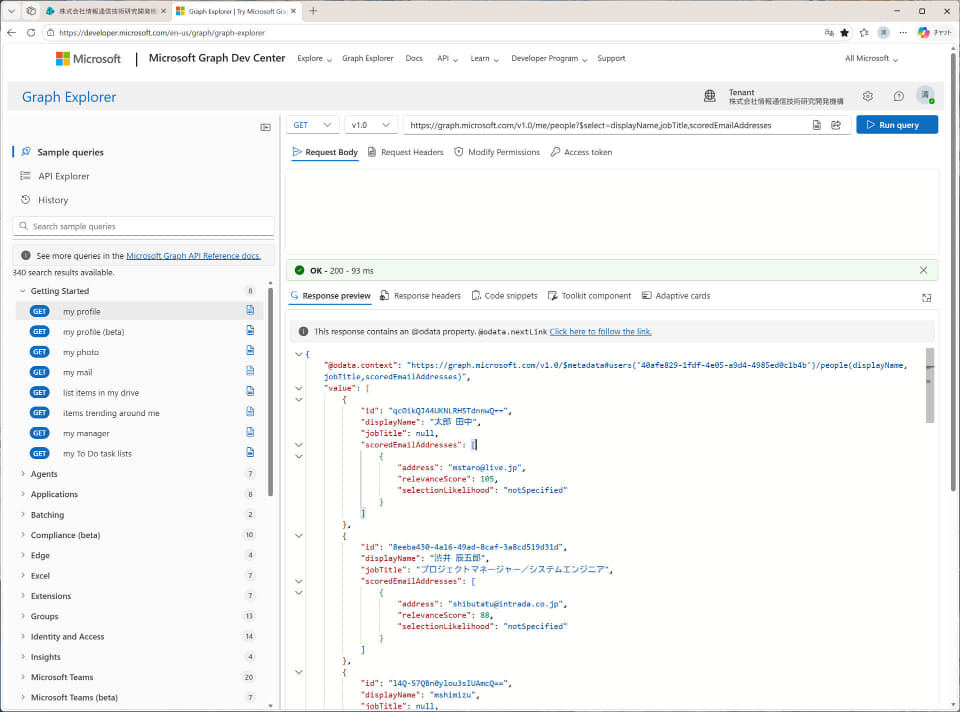Screen dimensions: 960x712
Task: Open Microsoft Graph API Reference docs link
Action: pos(193,256)
